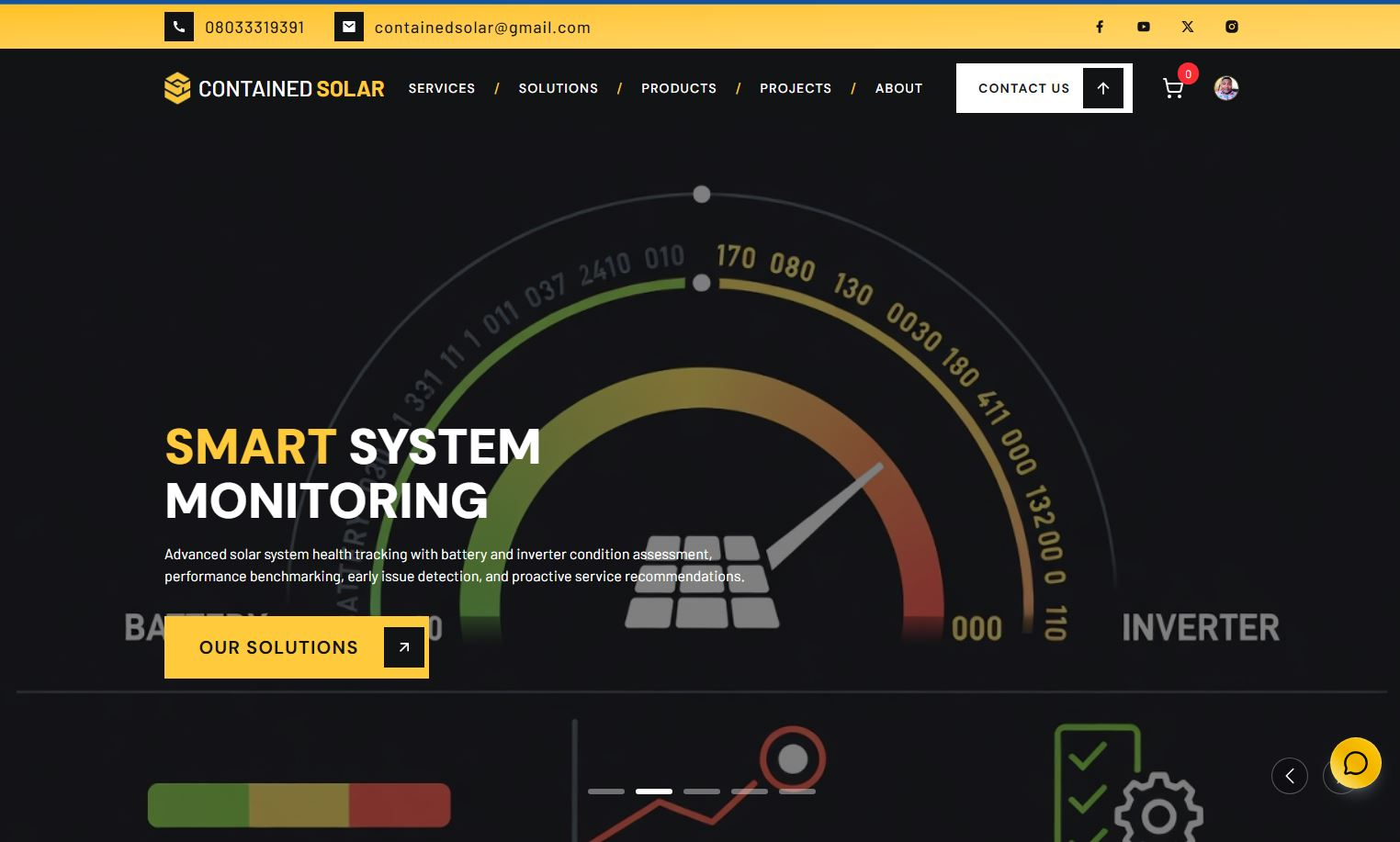Select the last carousel slide indicator
The height and width of the screenshot is (842, 1400).
[797, 791]
